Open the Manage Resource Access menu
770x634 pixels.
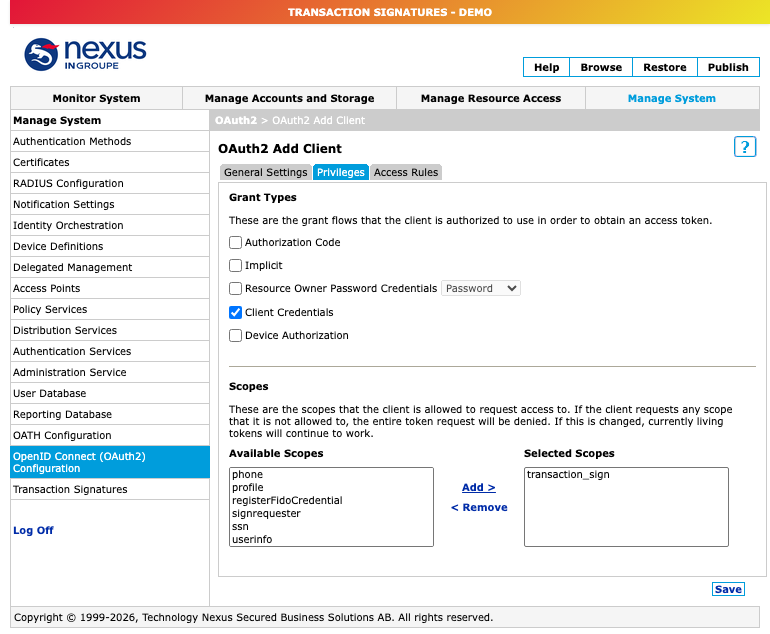tap(491, 98)
